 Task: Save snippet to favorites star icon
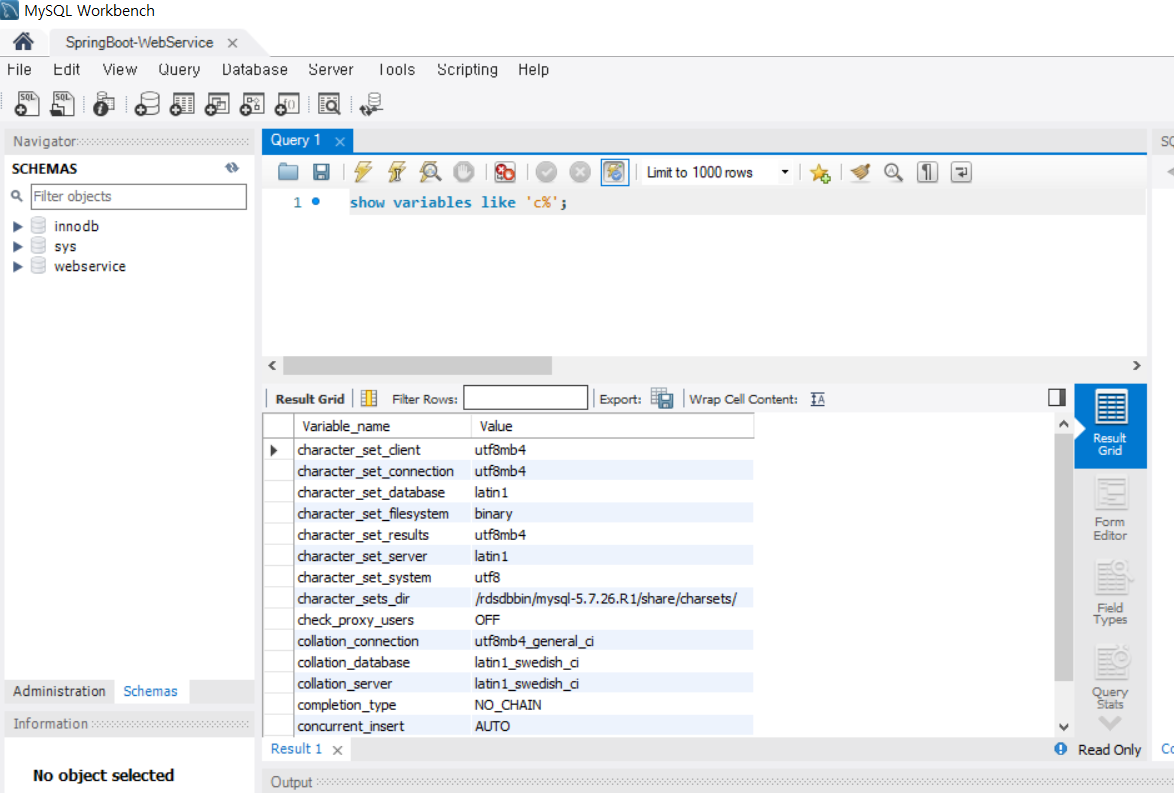coord(820,173)
